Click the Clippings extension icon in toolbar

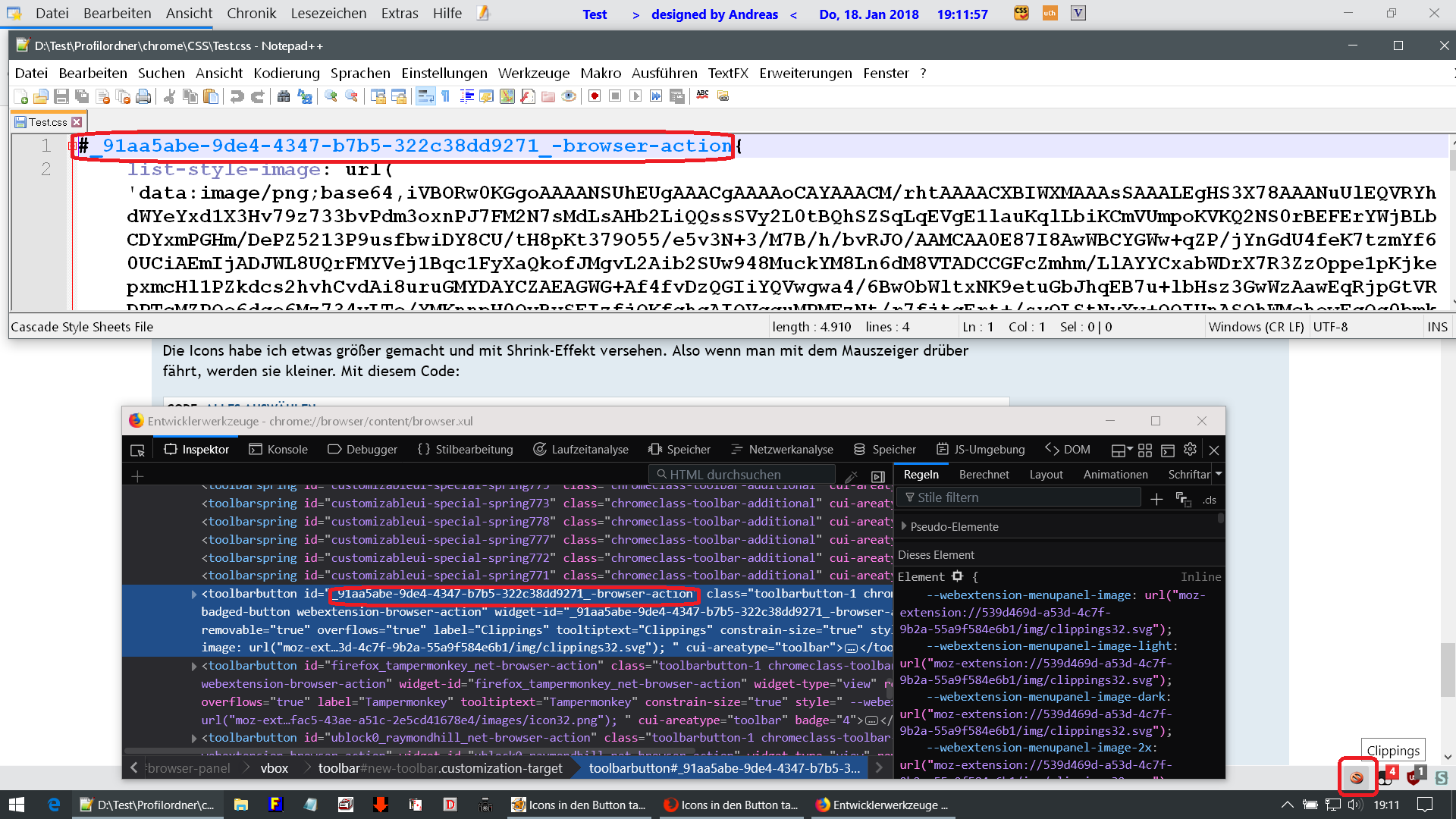point(1357,777)
